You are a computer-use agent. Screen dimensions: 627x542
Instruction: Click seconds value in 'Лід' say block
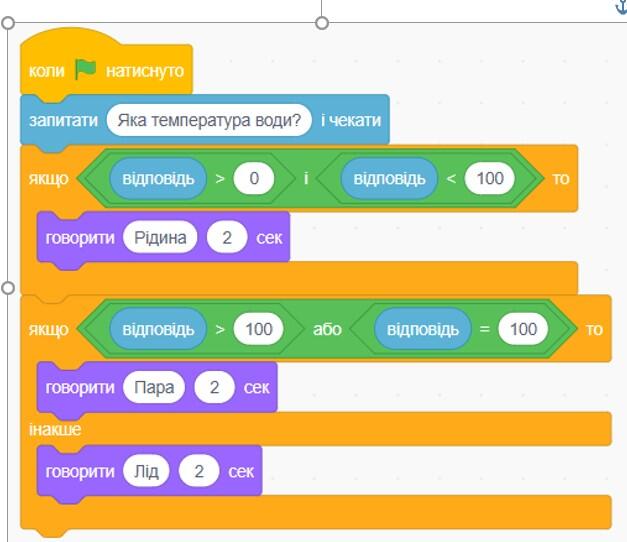point(199,471)
